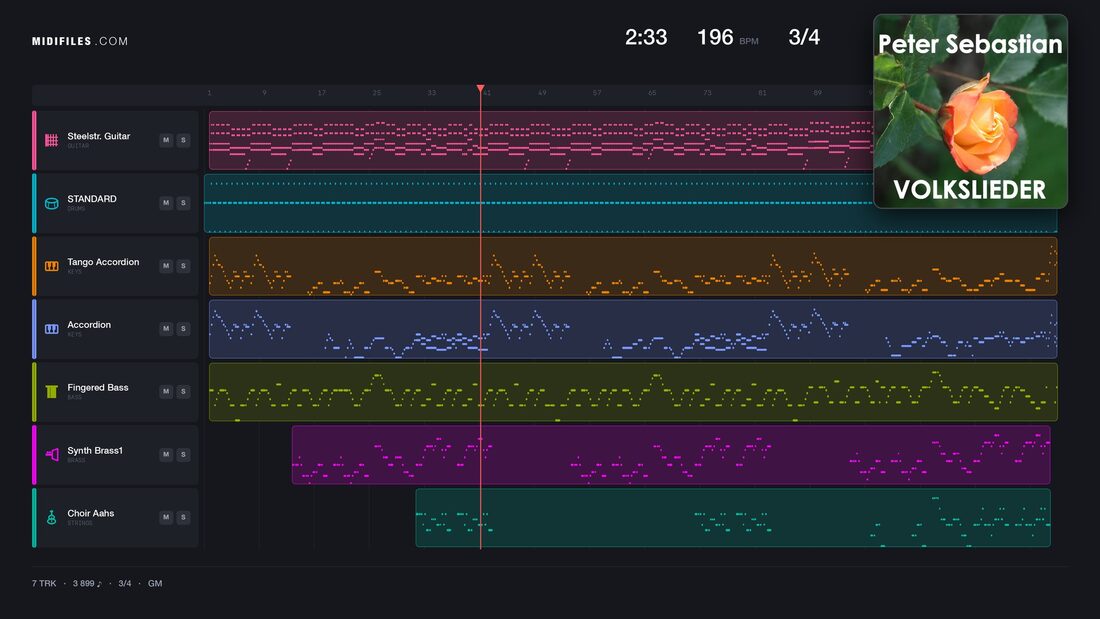Screen dimensions: 1100x619
Task: Select the STANDARD track name
Action: (92, 199)
